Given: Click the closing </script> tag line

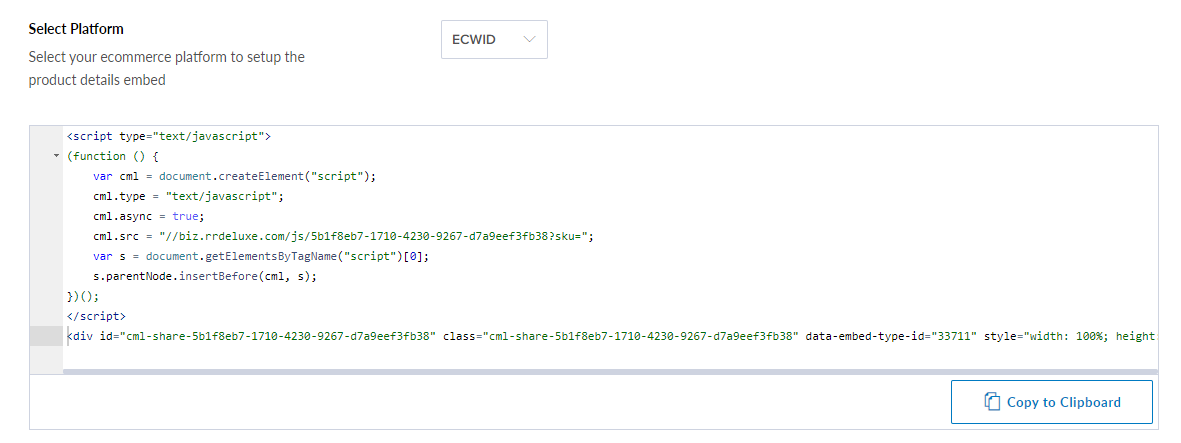Looking at the screenshot, I should click(x=96, y=316).
